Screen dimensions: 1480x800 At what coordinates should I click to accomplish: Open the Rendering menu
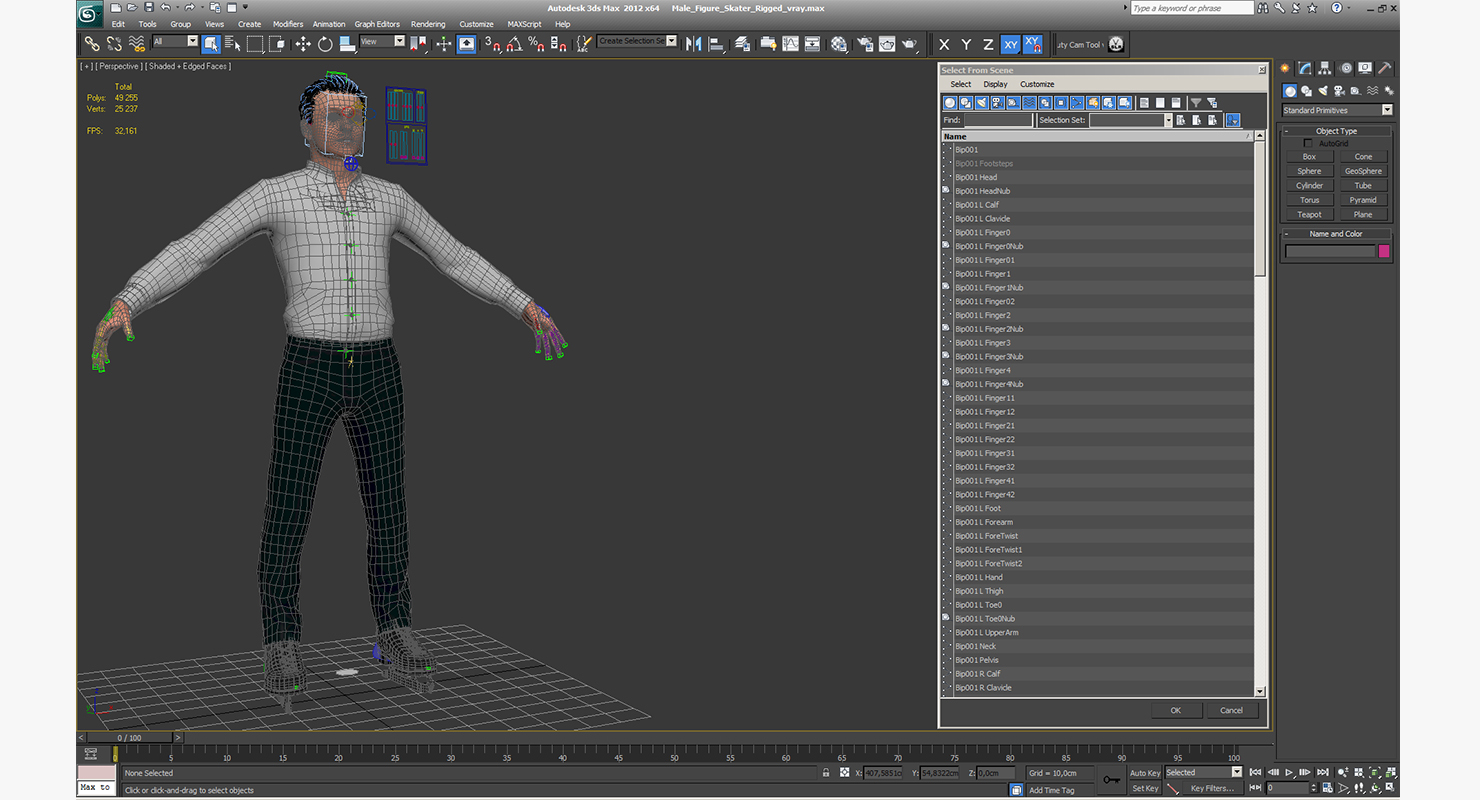(428, 24)
